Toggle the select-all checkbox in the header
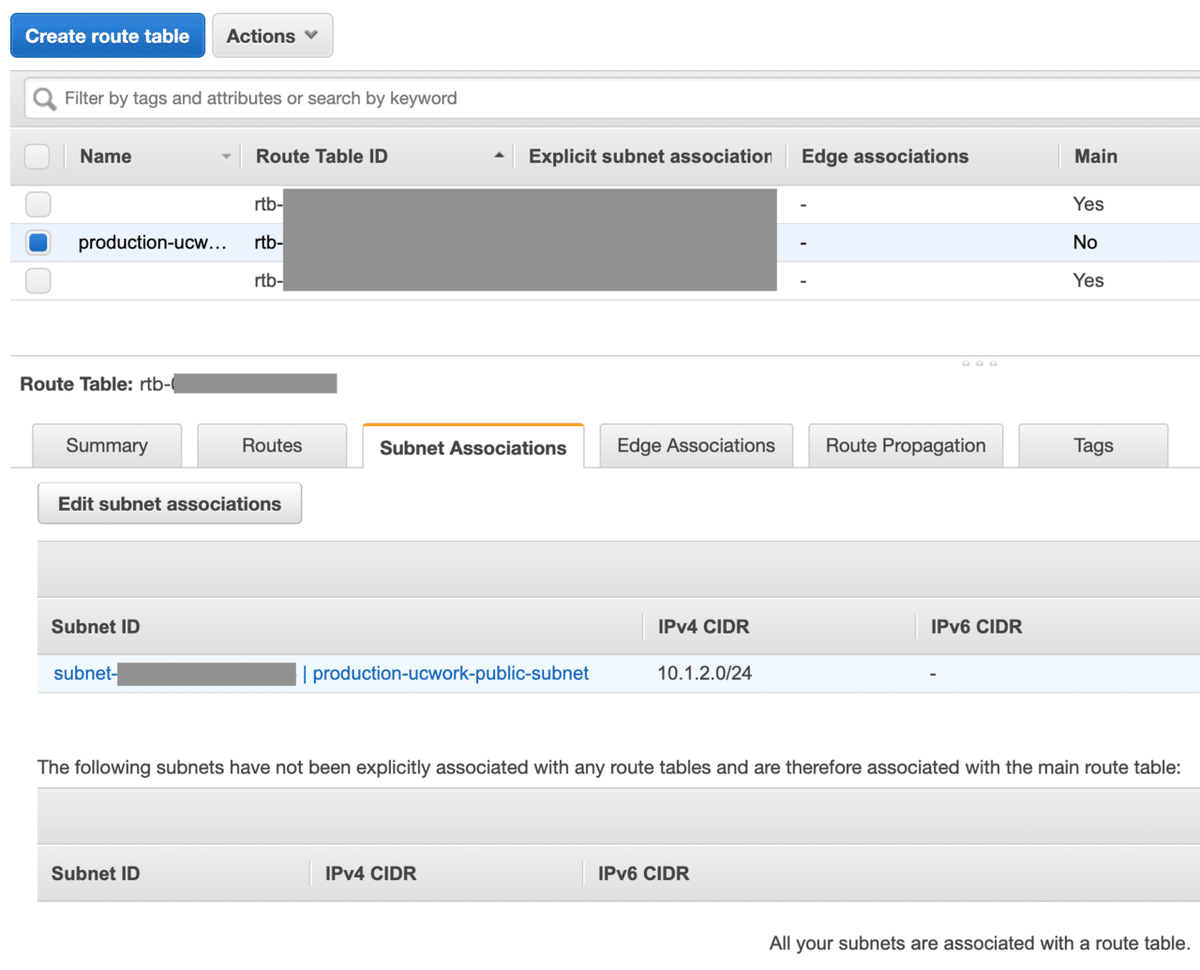The height and width of the screenshot is (970, 1200). click(37, 157)
